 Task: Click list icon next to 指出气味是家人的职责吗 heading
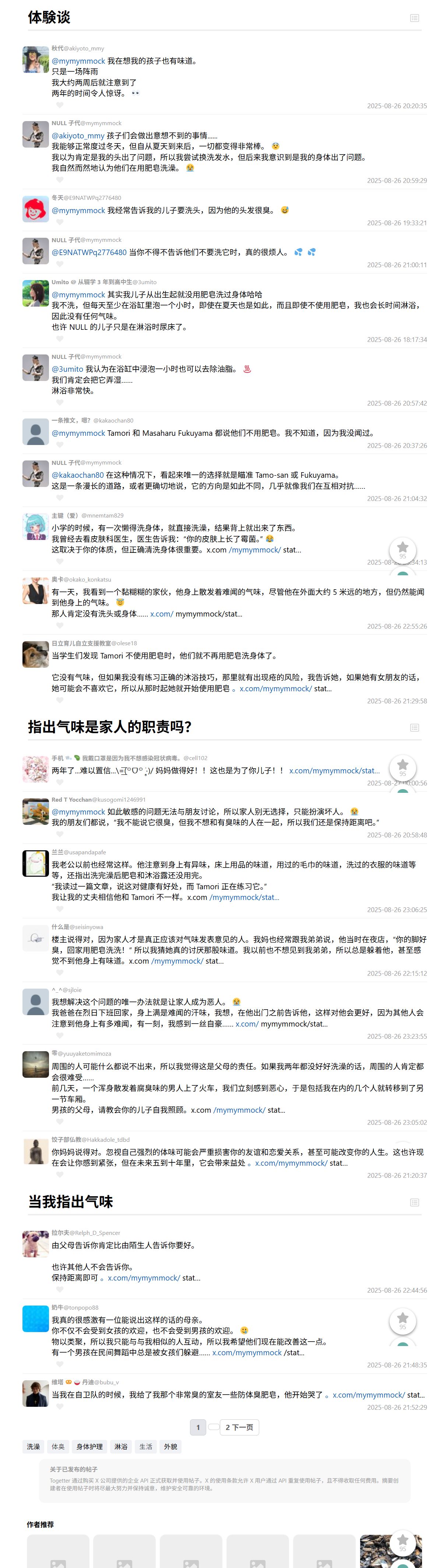coord(414,727)
